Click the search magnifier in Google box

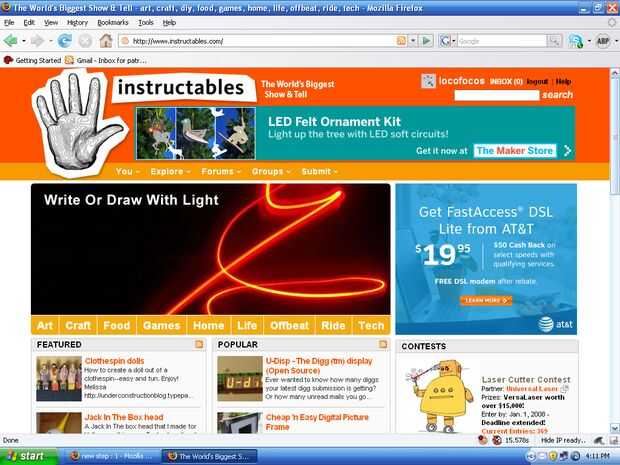coord(554,41)
